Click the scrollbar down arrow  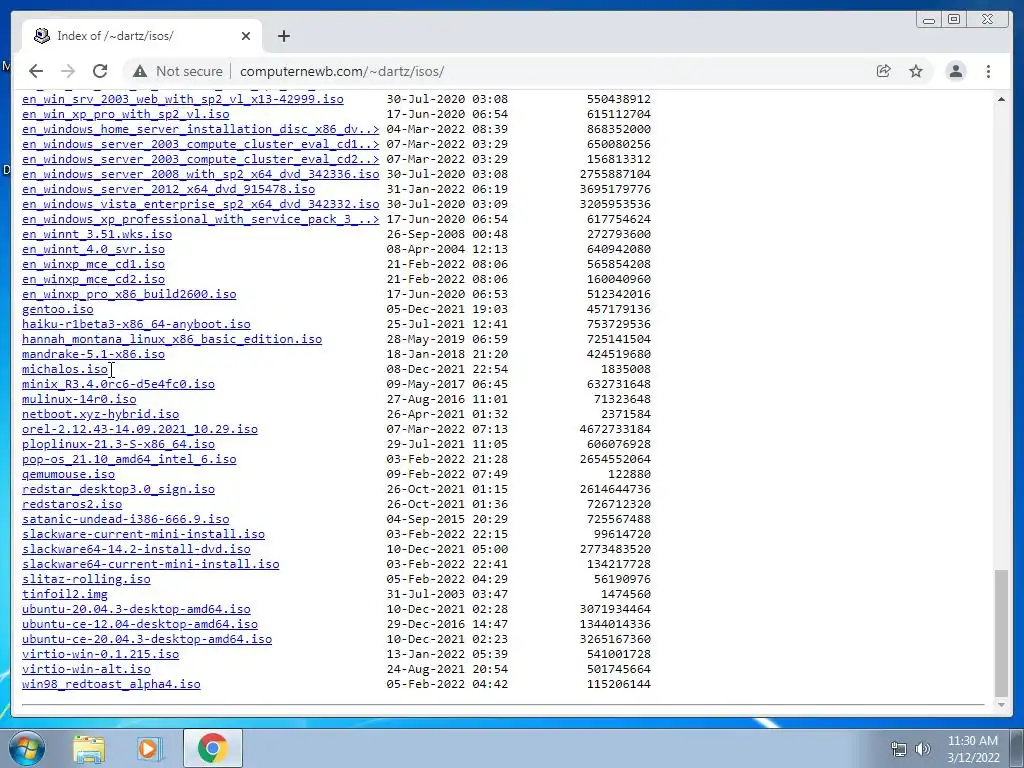click(x=1001, y=705)
